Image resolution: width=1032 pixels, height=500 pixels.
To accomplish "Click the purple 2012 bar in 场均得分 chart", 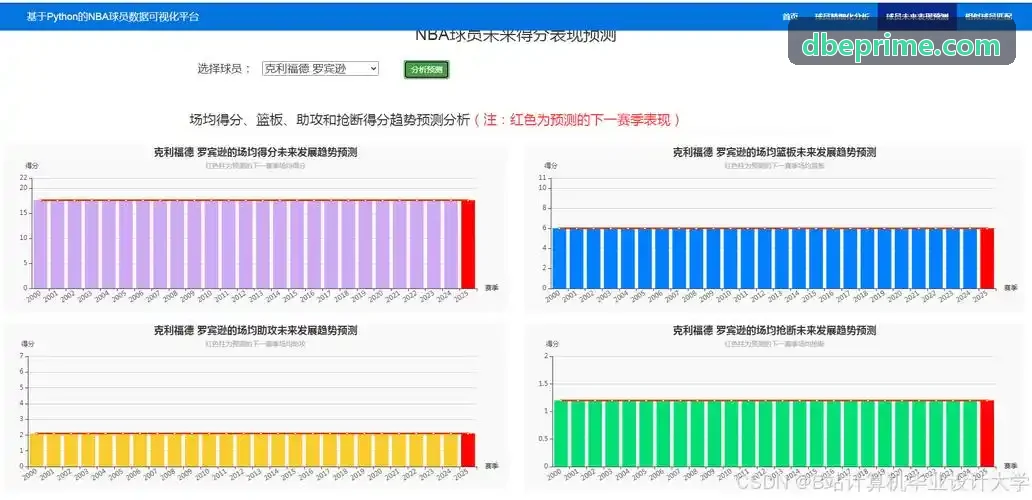I will 245,244.
